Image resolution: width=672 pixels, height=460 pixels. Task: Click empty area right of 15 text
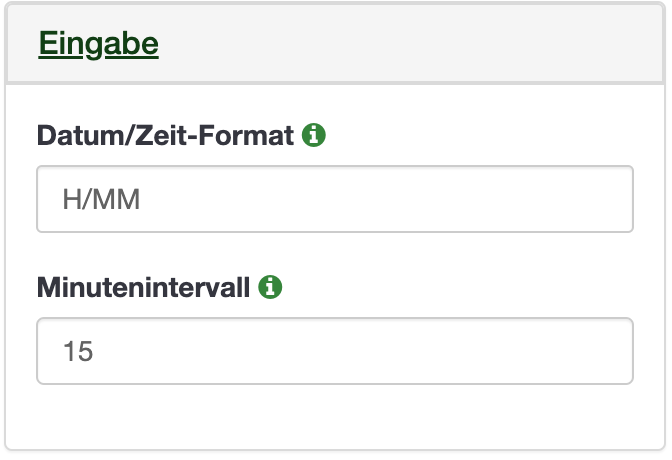364,351
